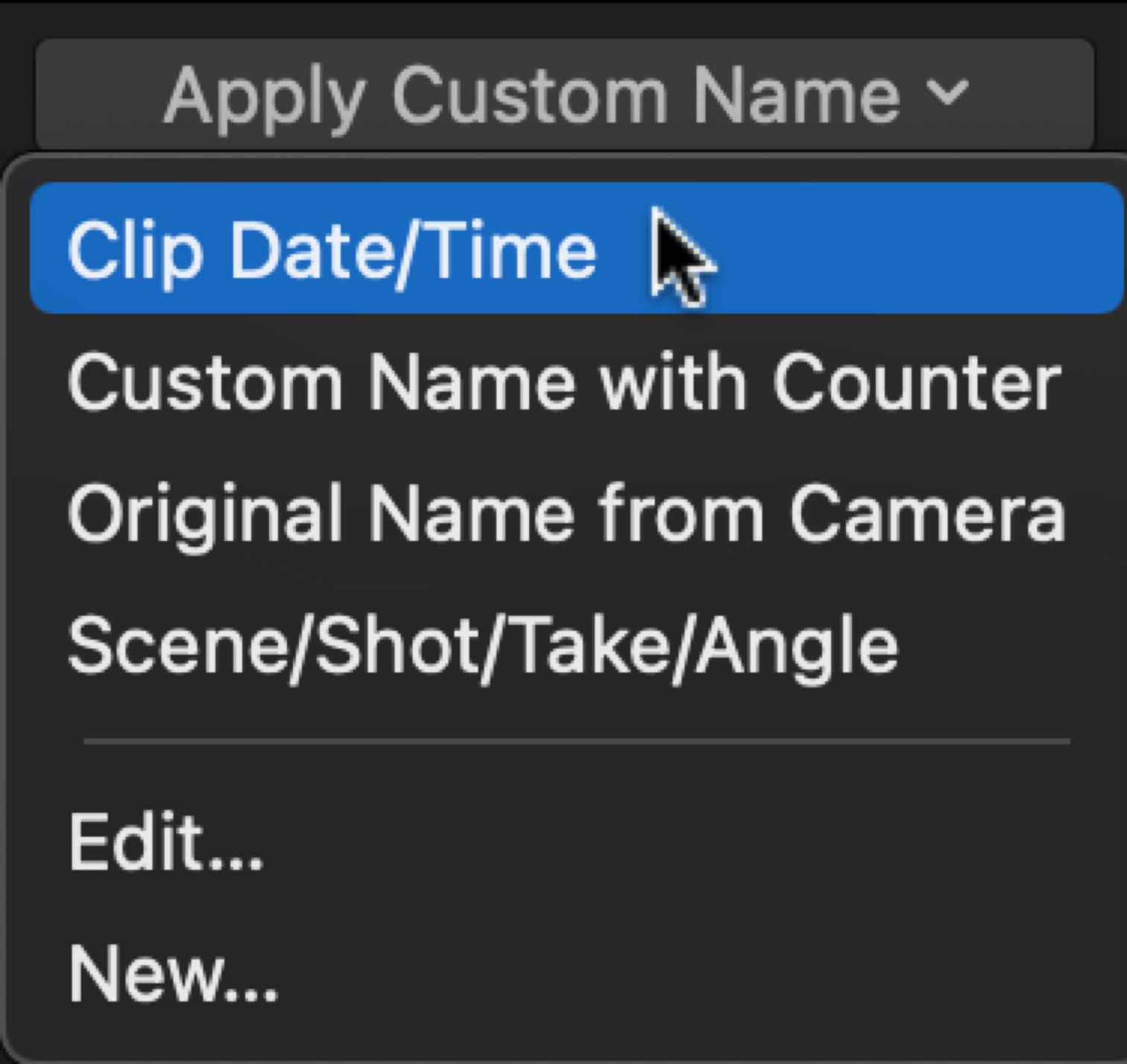This screenshot has height=1064, width=1127.
Task: Click the chevron beside Apply Custom Name
Action: [947, 94]
